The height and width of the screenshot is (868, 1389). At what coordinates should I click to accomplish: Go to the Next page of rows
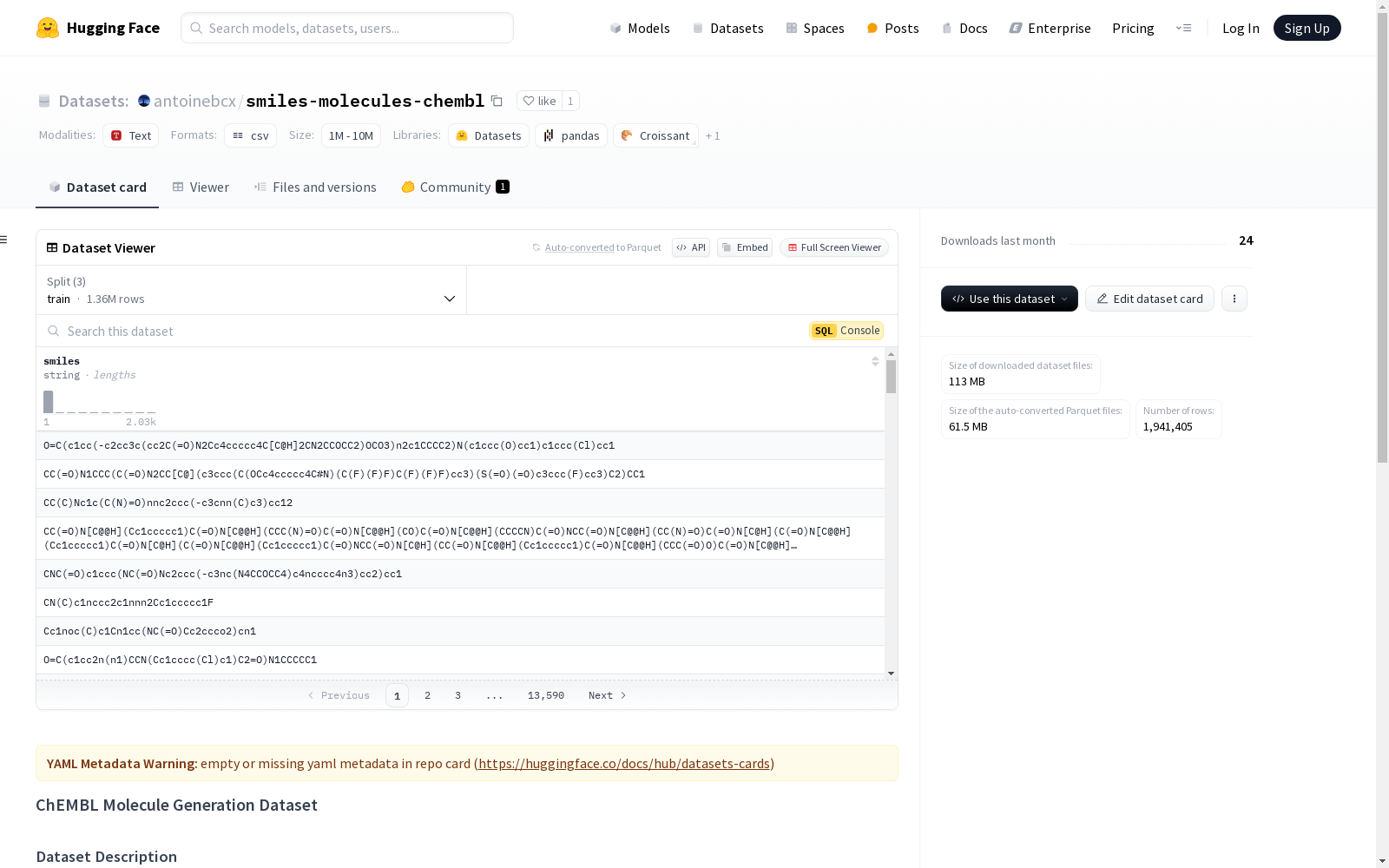click(x=607, y=695)
